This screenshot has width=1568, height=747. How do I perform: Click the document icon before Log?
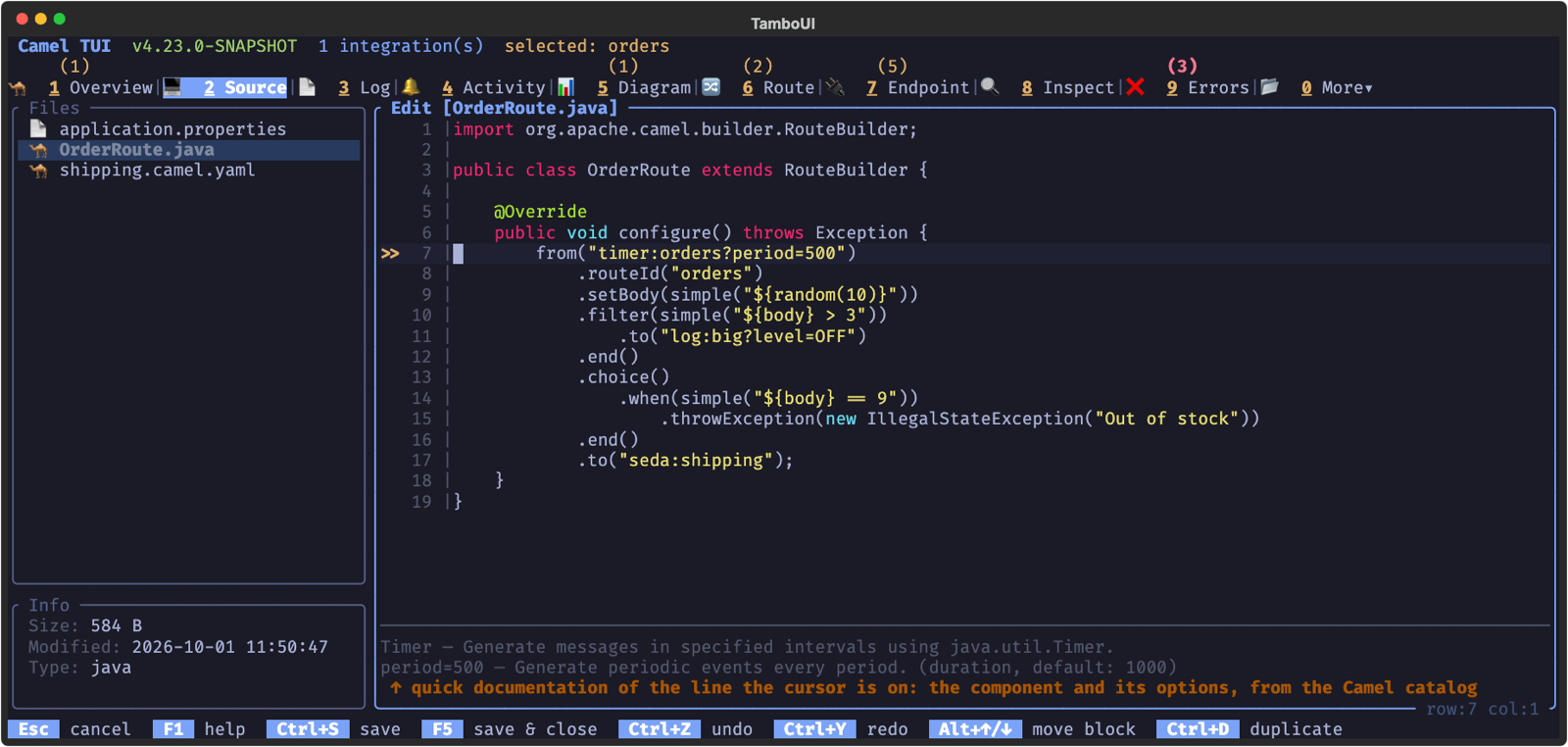(x=307, y=87)
